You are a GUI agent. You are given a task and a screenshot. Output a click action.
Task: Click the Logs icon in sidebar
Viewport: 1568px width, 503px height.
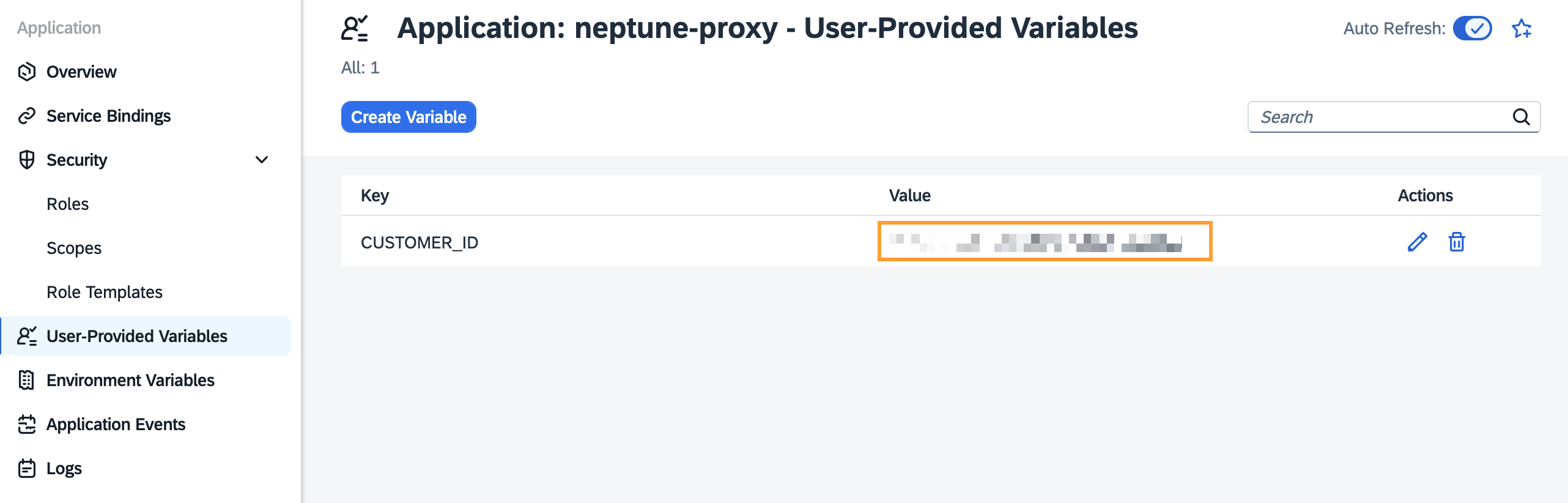tap(27, 468)
